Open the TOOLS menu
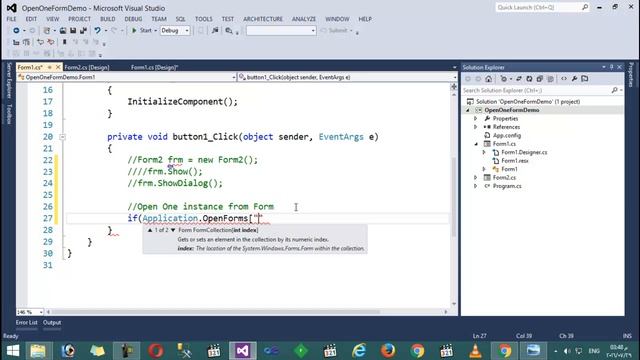 click(203, 19)
